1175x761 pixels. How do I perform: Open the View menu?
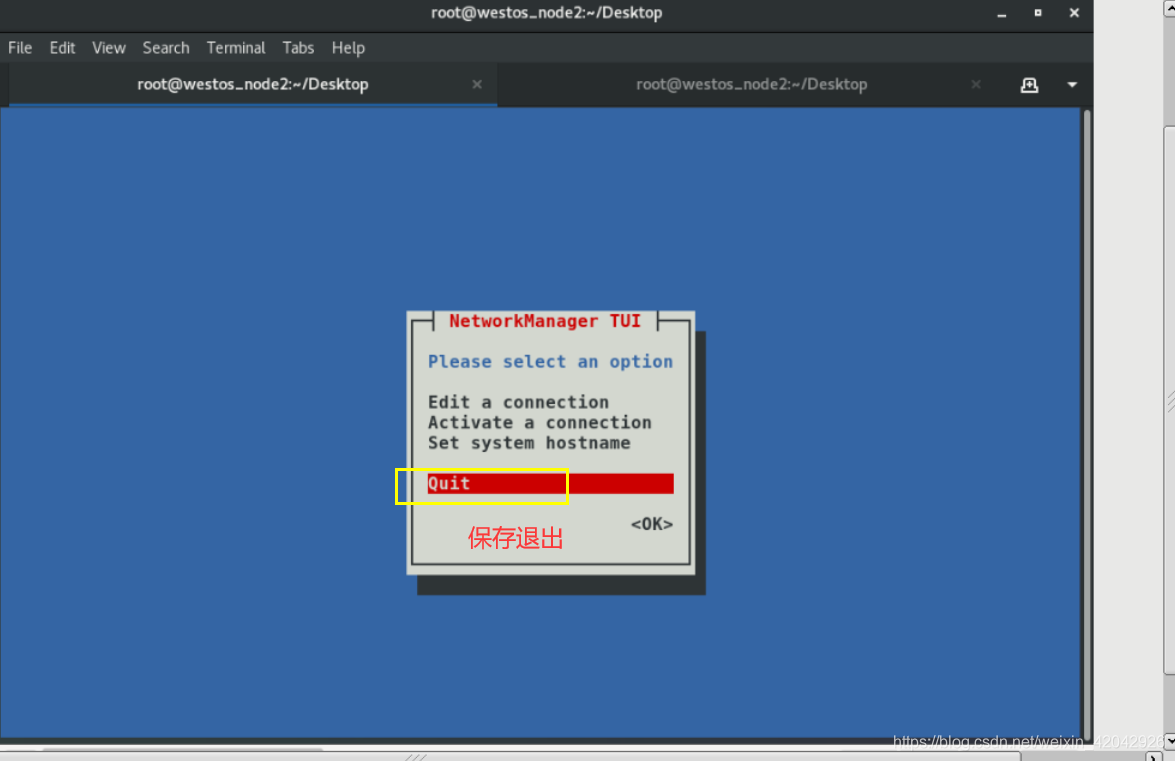coord(109,48)
